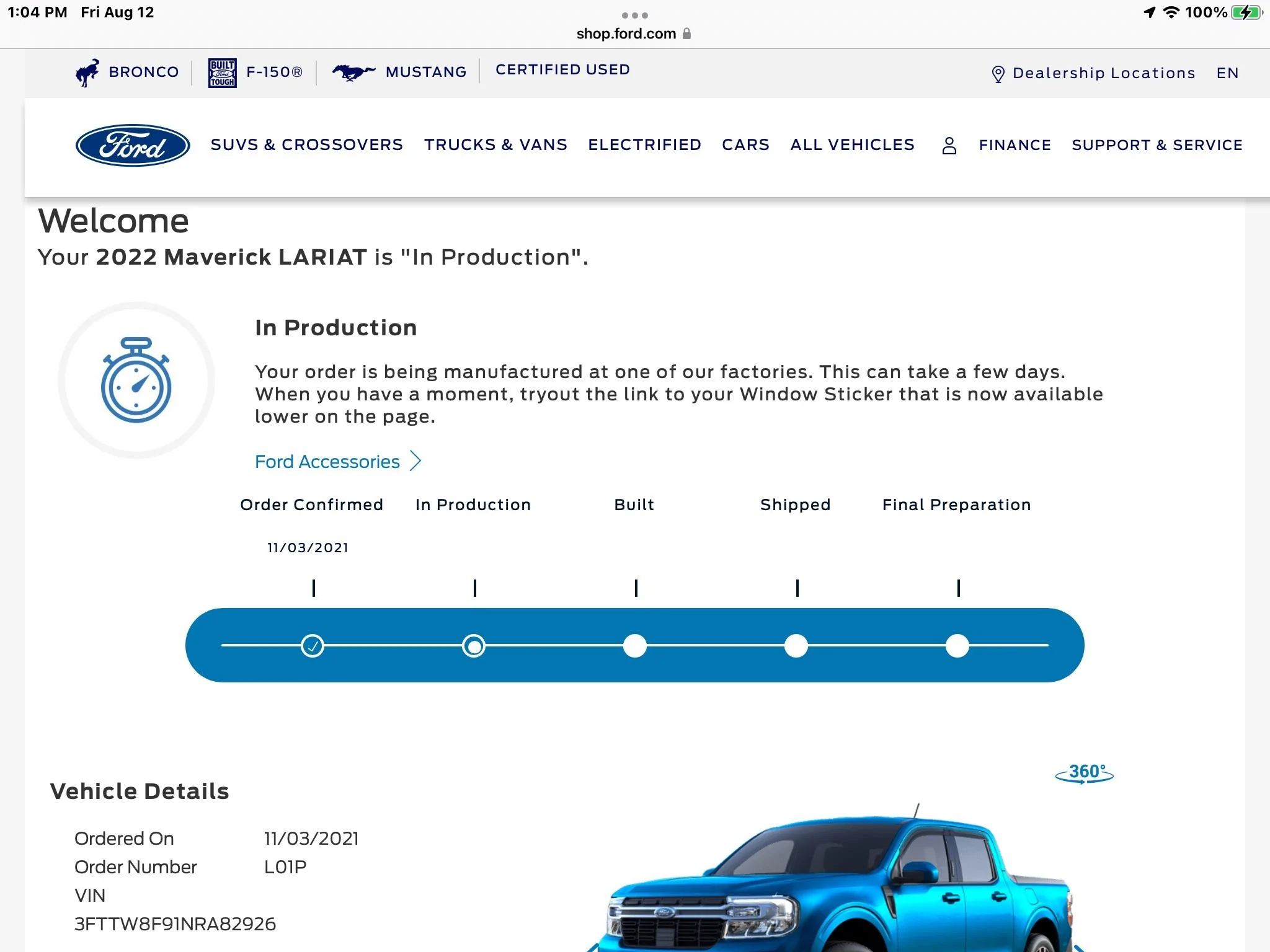1270x952 pixels.
Task: Tap the three-dot multitasking icon
Action: tap(635, 15)
